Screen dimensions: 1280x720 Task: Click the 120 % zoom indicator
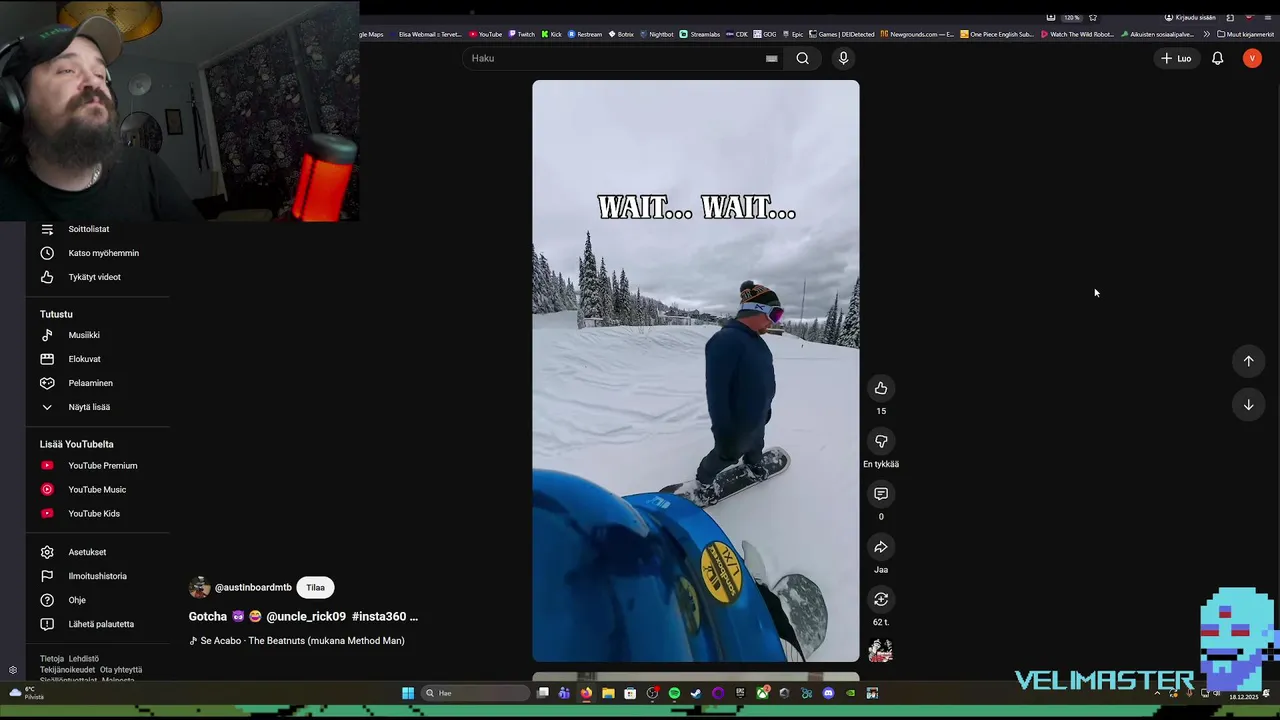[1071, 17]
